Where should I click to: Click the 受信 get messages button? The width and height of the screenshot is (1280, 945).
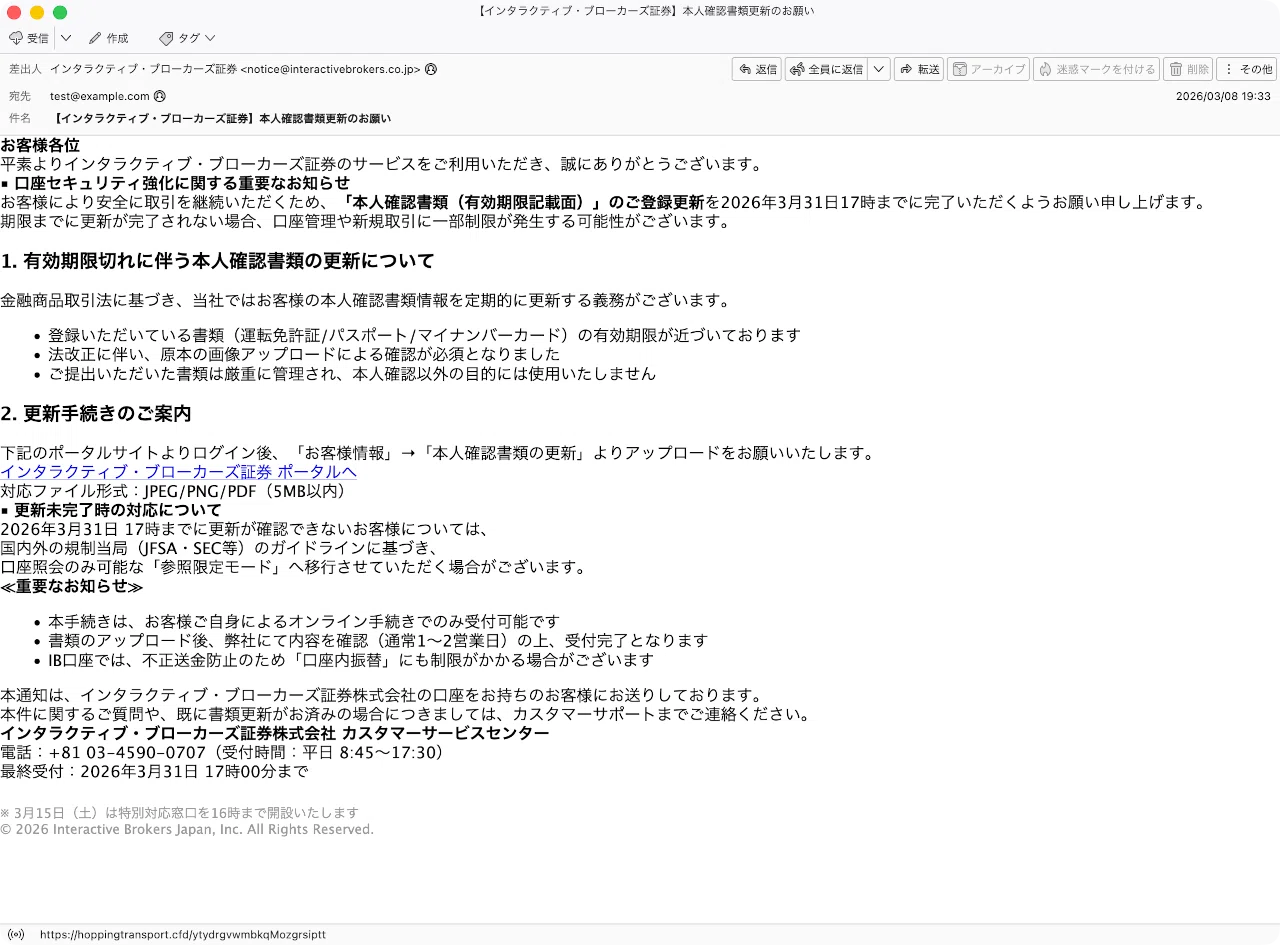tap(29, 38)
